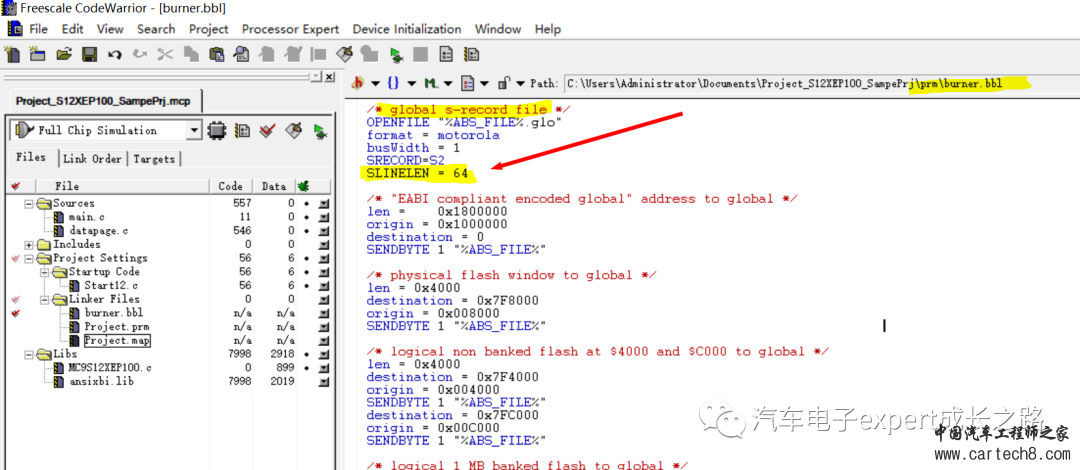Open the Help menu
Image resolution: width=1080 pixels, height=470 pixels.
coord(548,29)
